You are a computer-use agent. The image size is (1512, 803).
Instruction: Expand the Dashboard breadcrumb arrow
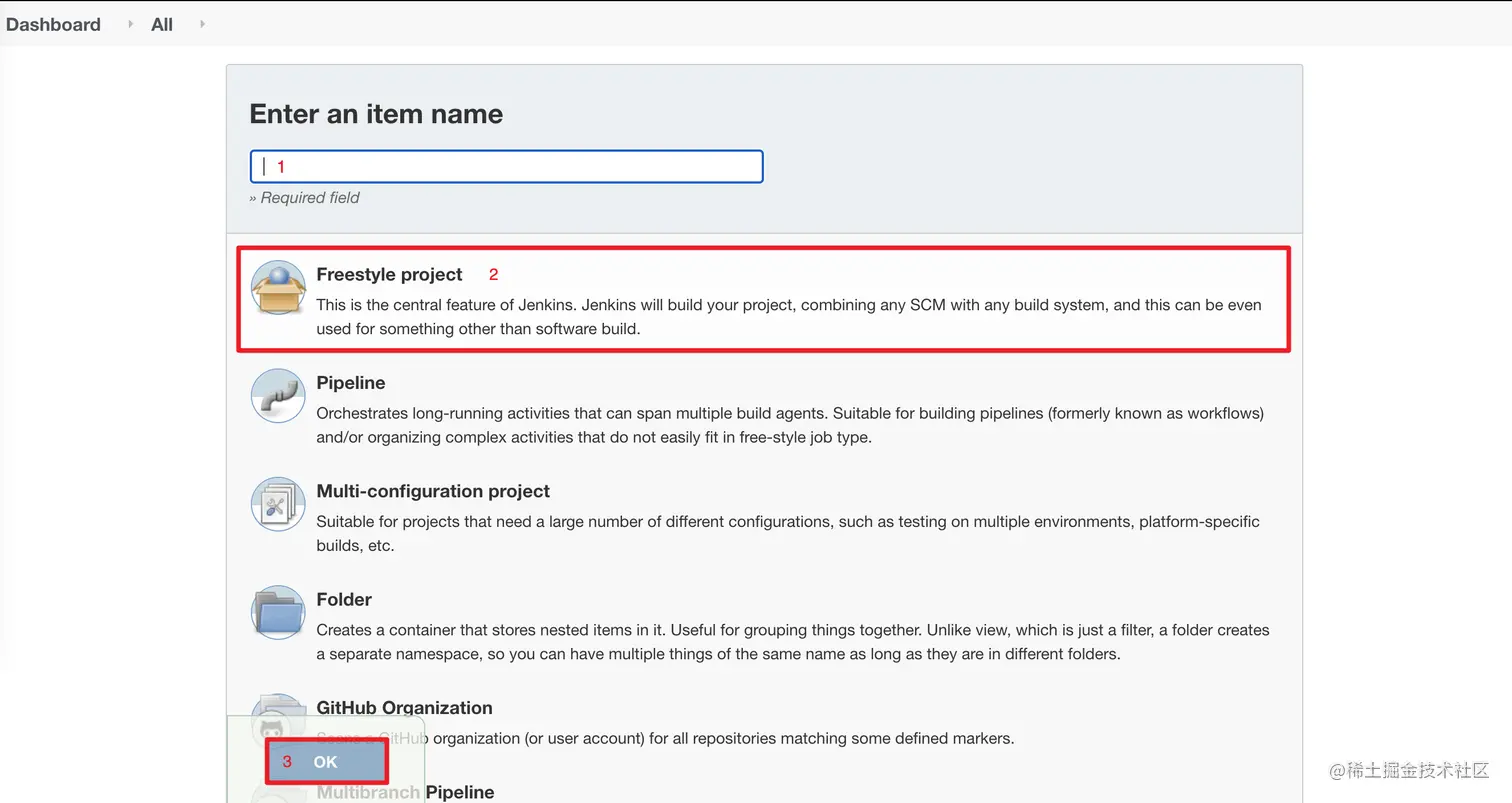pos(130,23)
